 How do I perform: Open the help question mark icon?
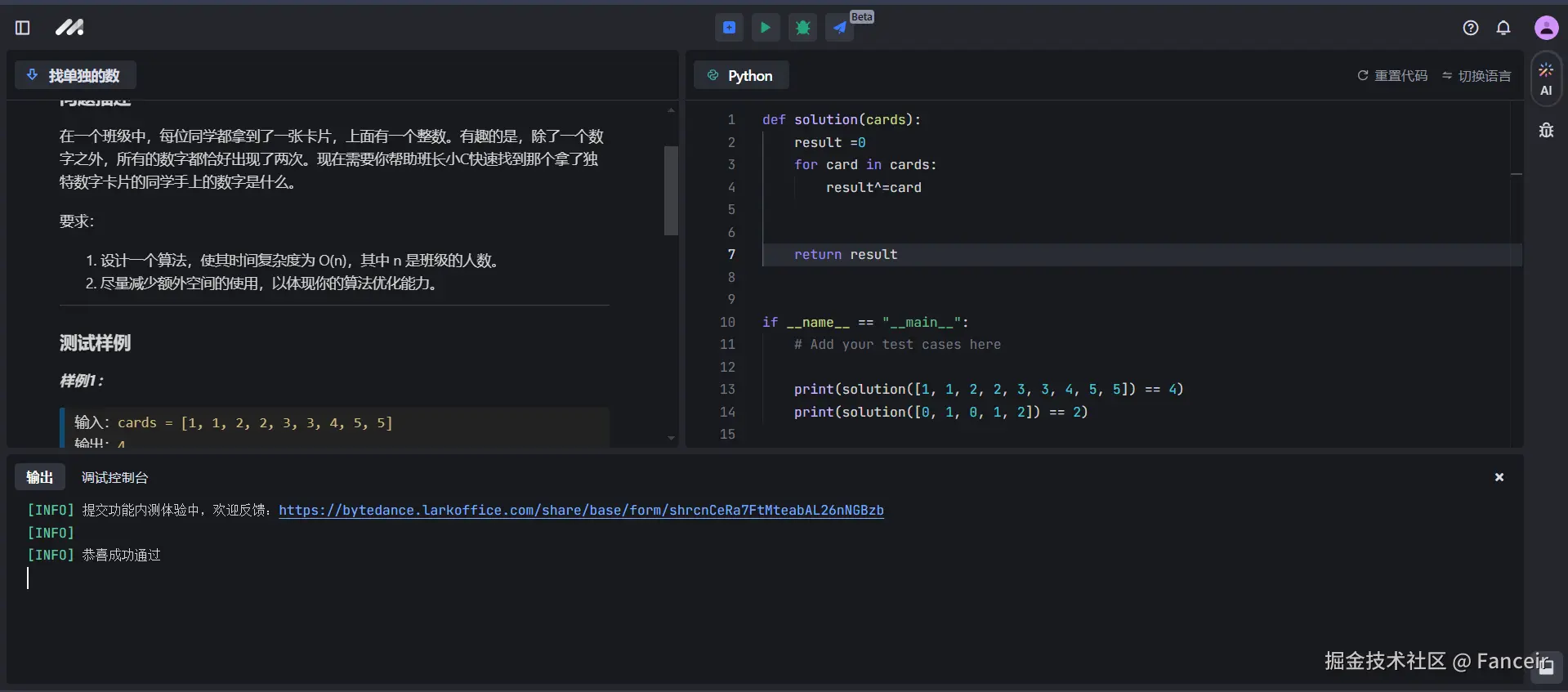(1470, 28)
